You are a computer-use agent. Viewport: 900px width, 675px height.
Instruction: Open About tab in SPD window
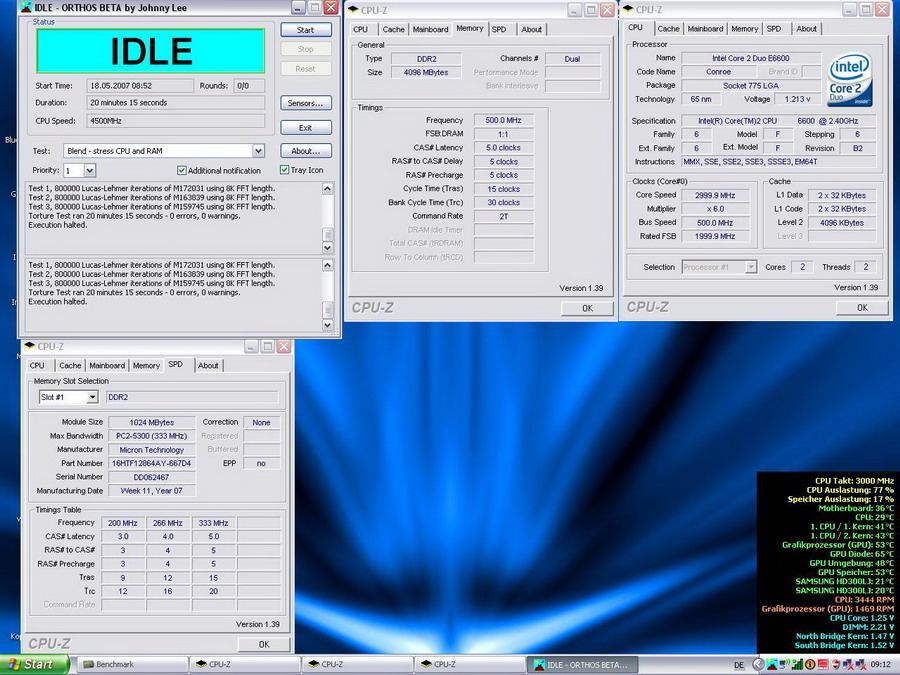click(208, 366)
